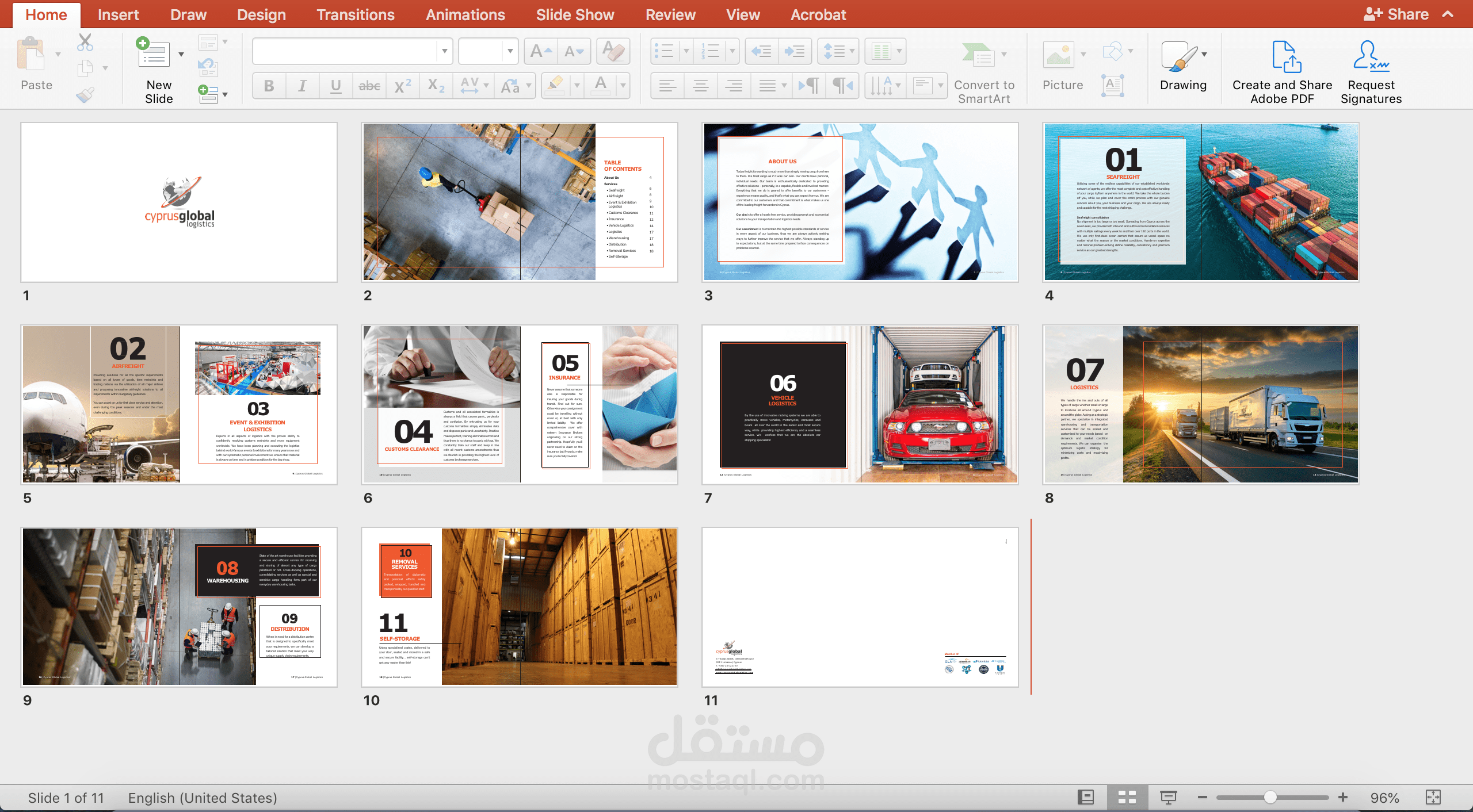The height and width of the screenshot is (812, 1473).
Task: Switch to Normal view in status bar
Action: tap(1086, 798)
